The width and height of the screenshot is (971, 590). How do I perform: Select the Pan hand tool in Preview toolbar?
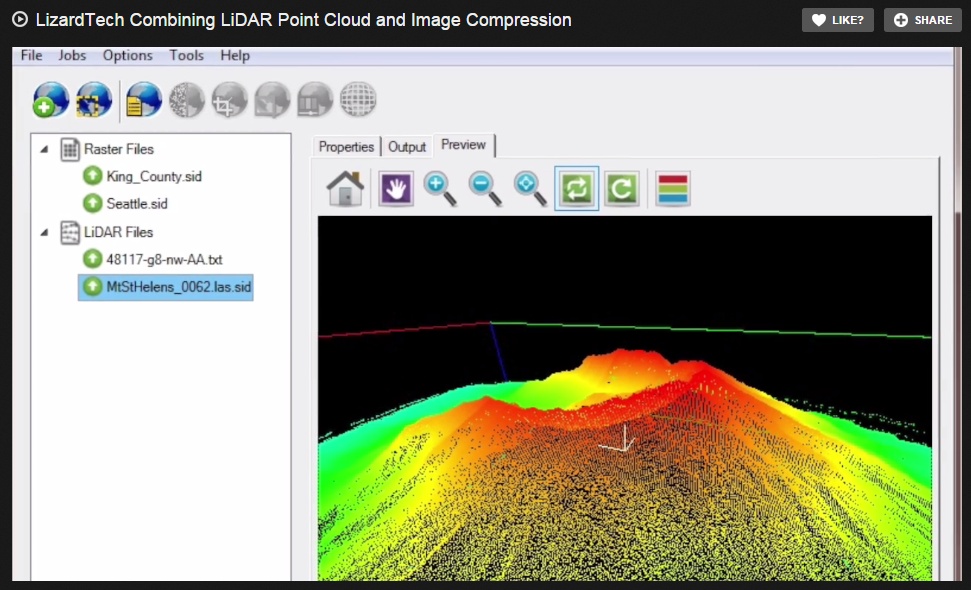pos(395,188)
